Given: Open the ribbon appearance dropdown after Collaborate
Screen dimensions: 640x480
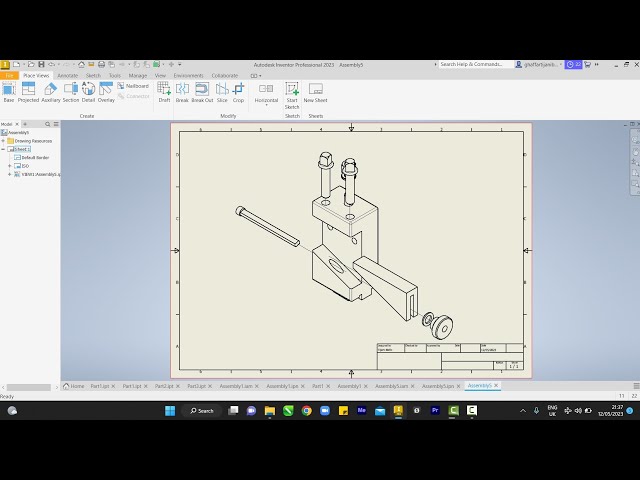Looking at the screenshot, I should click(256, 76).
